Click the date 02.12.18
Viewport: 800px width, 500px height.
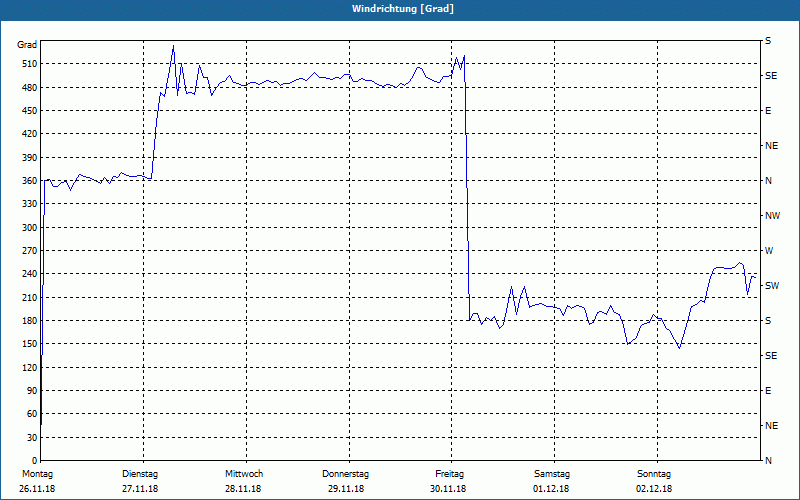click(654, 489)
